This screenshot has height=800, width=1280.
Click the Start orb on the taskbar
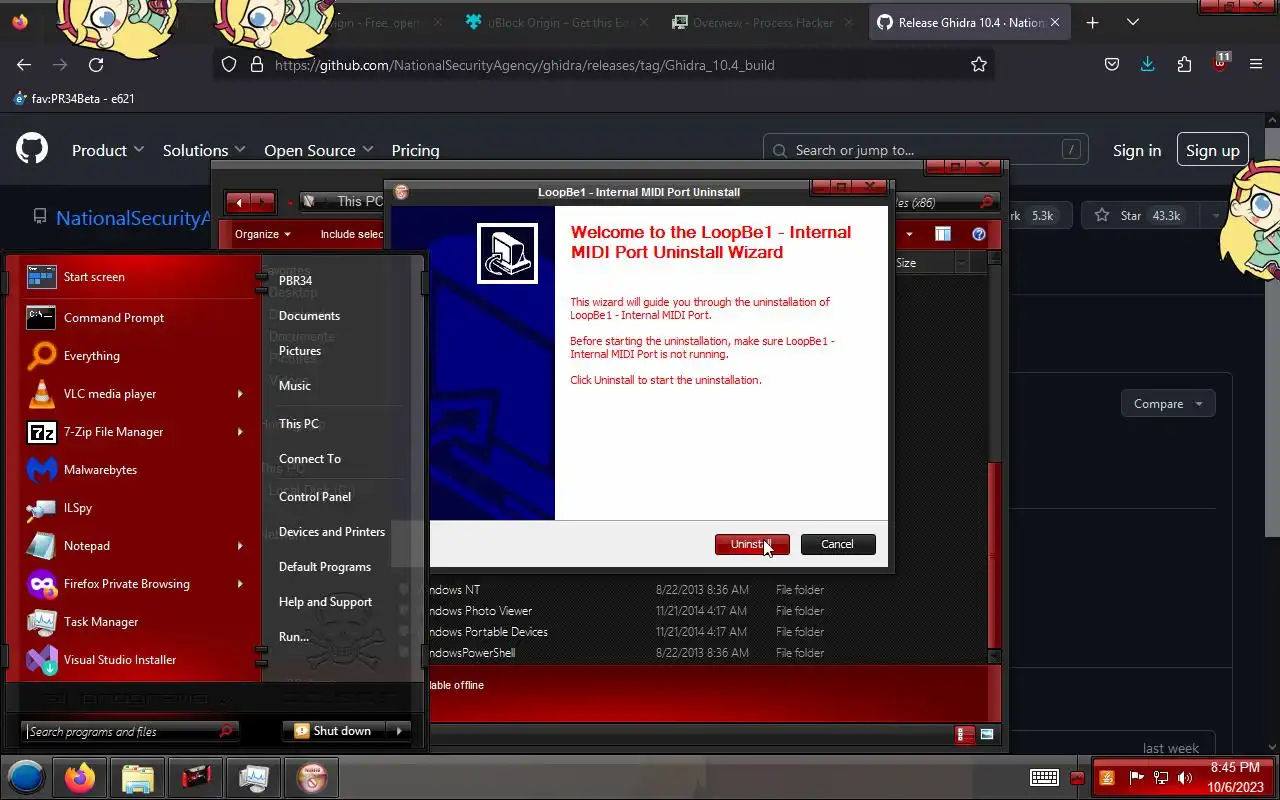[x=27, y=777]
